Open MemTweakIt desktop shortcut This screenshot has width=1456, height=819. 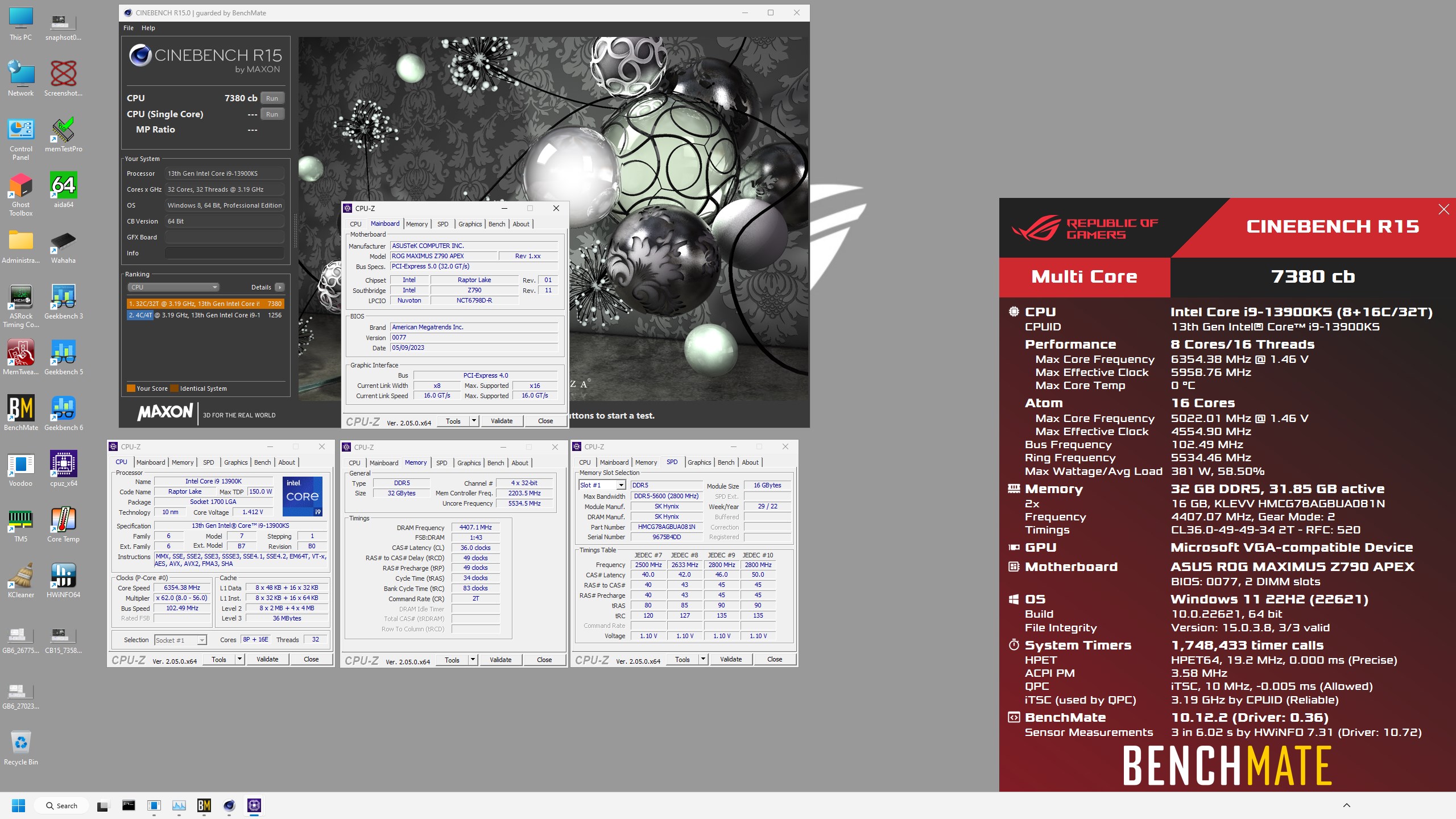20,358
